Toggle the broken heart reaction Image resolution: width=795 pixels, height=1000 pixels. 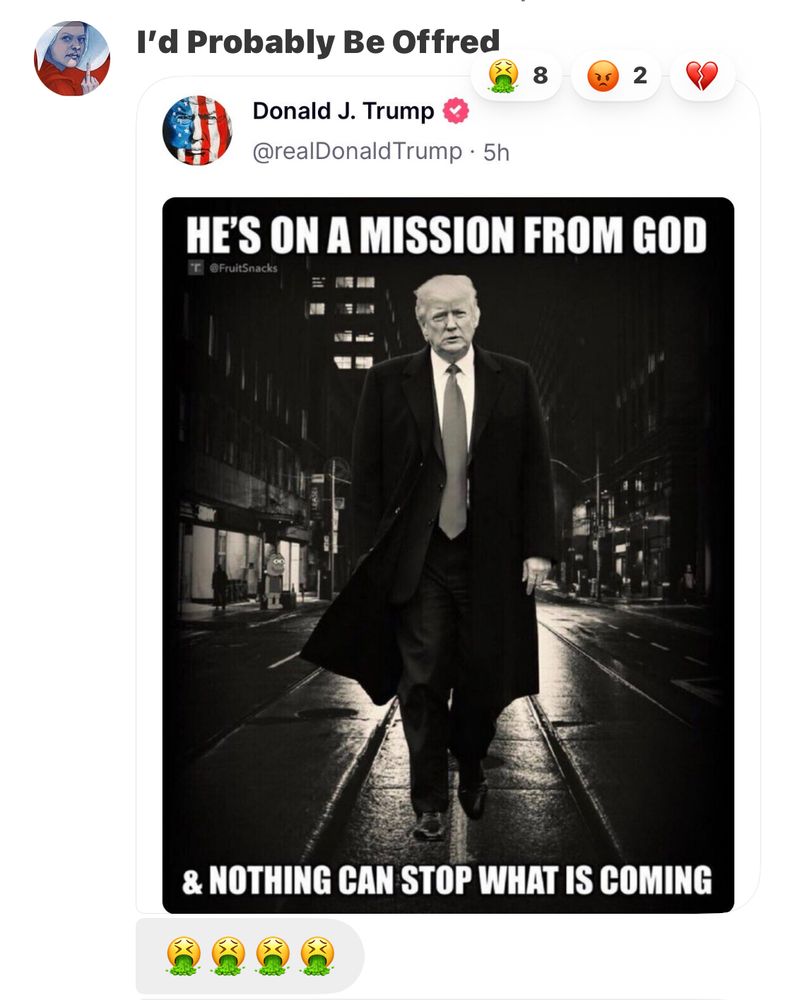tap(702, 75)
